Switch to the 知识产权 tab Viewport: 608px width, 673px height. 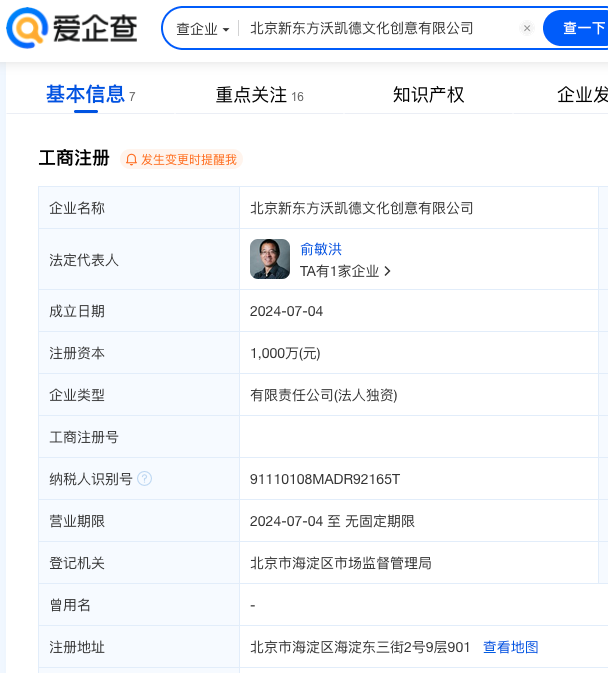(428, 95)
